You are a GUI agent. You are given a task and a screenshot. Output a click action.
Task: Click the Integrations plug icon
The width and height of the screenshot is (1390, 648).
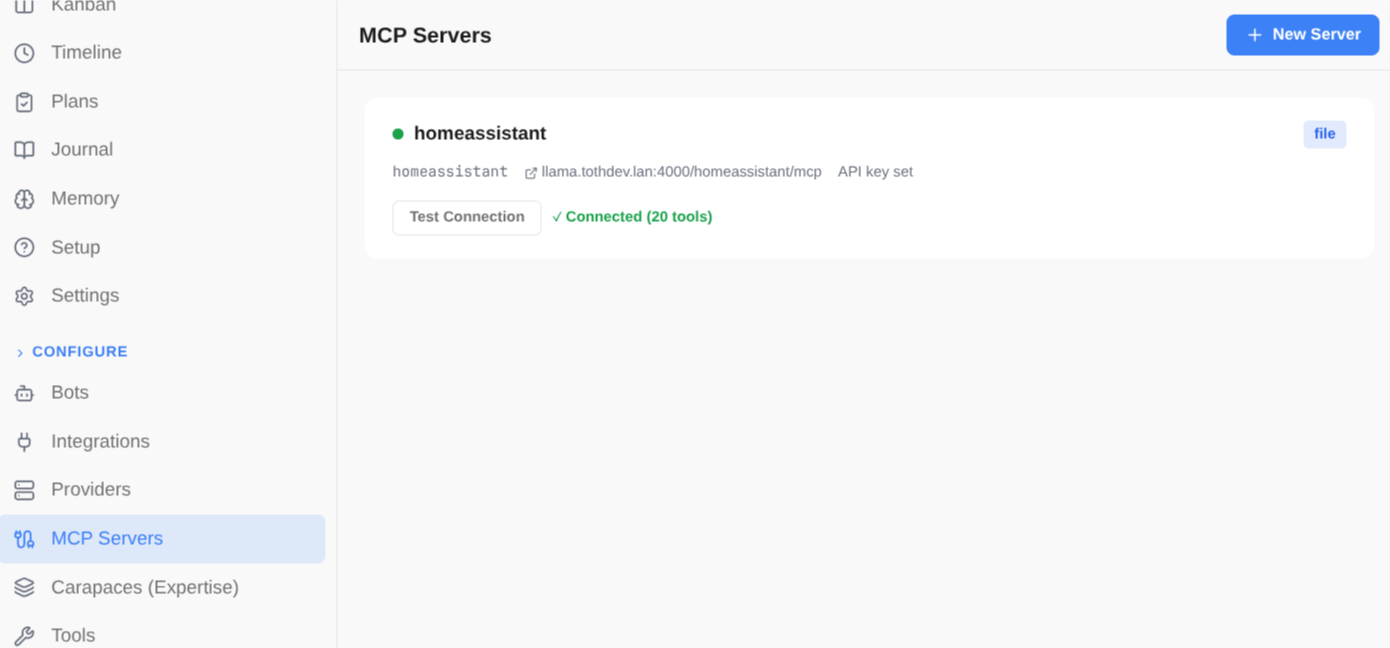pos(23,441)
